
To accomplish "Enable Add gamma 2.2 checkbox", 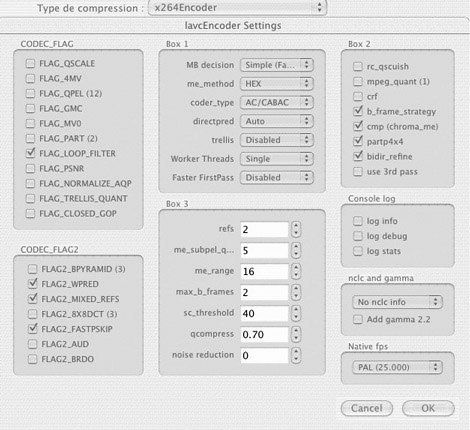I will (x=358, y=319).
